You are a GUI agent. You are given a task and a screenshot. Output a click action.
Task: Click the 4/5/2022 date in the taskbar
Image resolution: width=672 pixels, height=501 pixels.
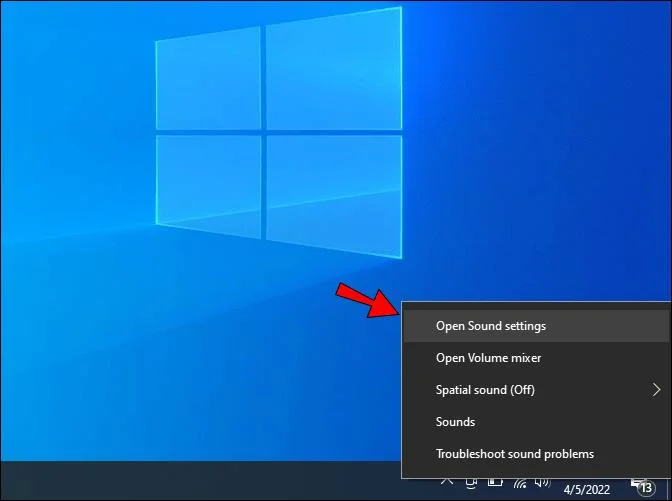pyautogui.click(x=586, y=489)
